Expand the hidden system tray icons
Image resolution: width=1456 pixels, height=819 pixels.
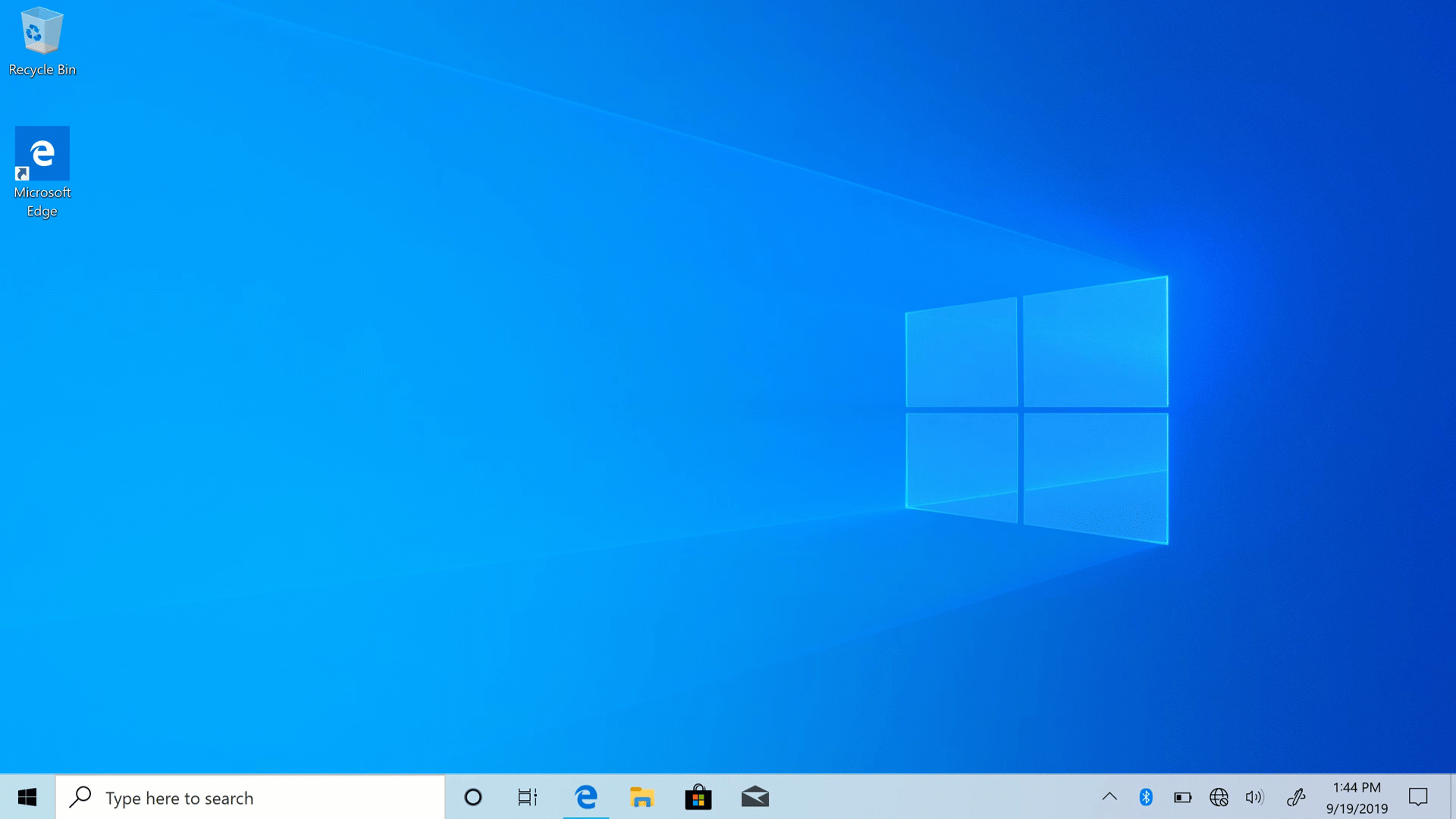1109,797
